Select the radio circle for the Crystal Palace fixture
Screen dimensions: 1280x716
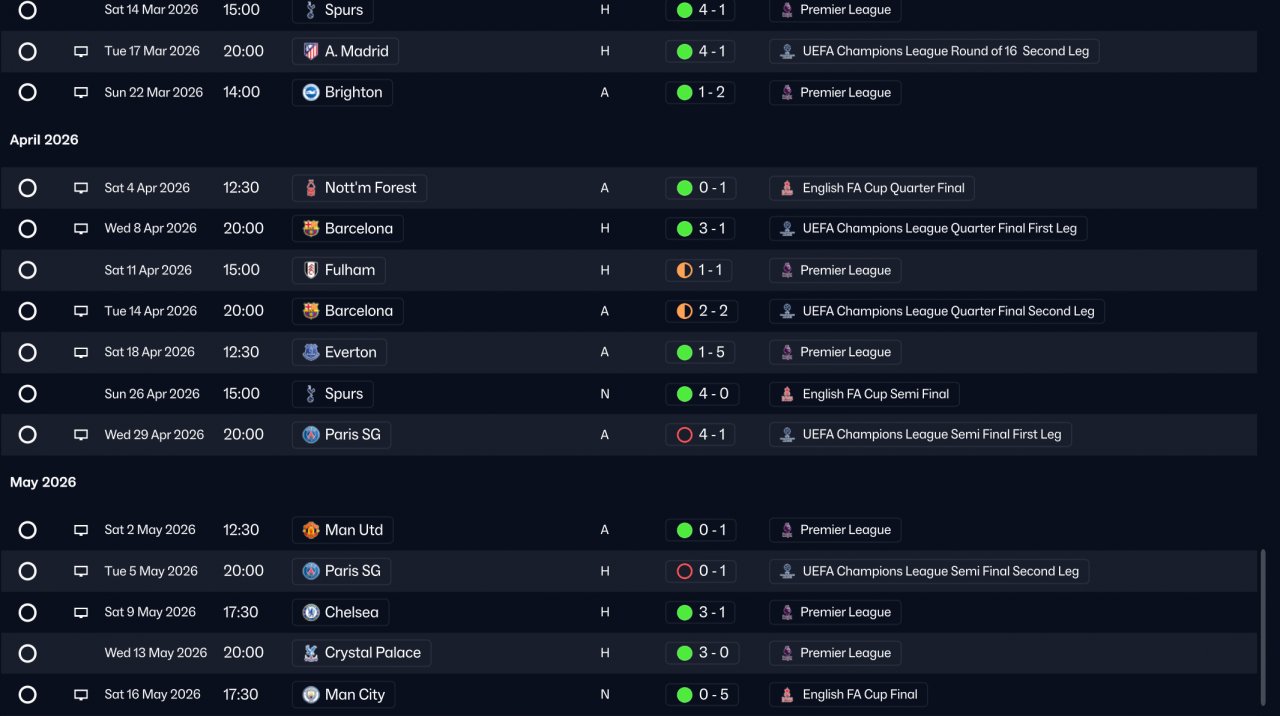(x=28, y=653)
